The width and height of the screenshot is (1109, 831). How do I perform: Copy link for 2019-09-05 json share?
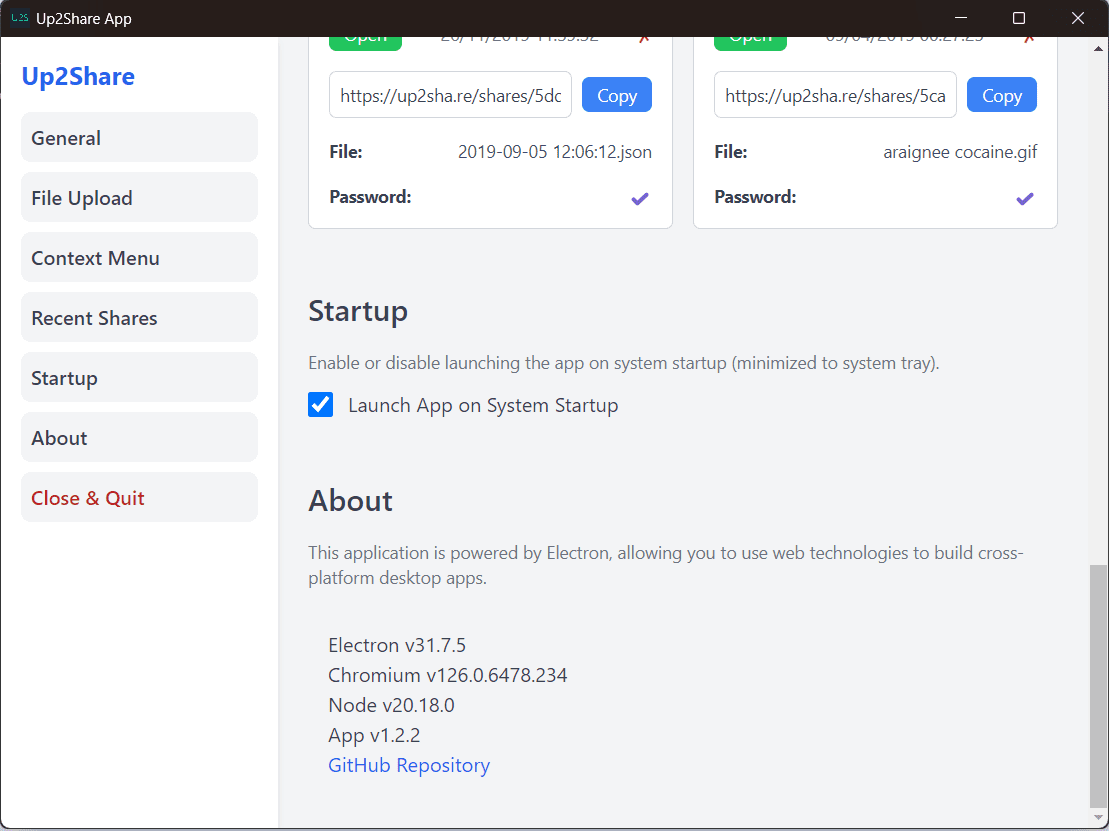(x=617, y=95)
